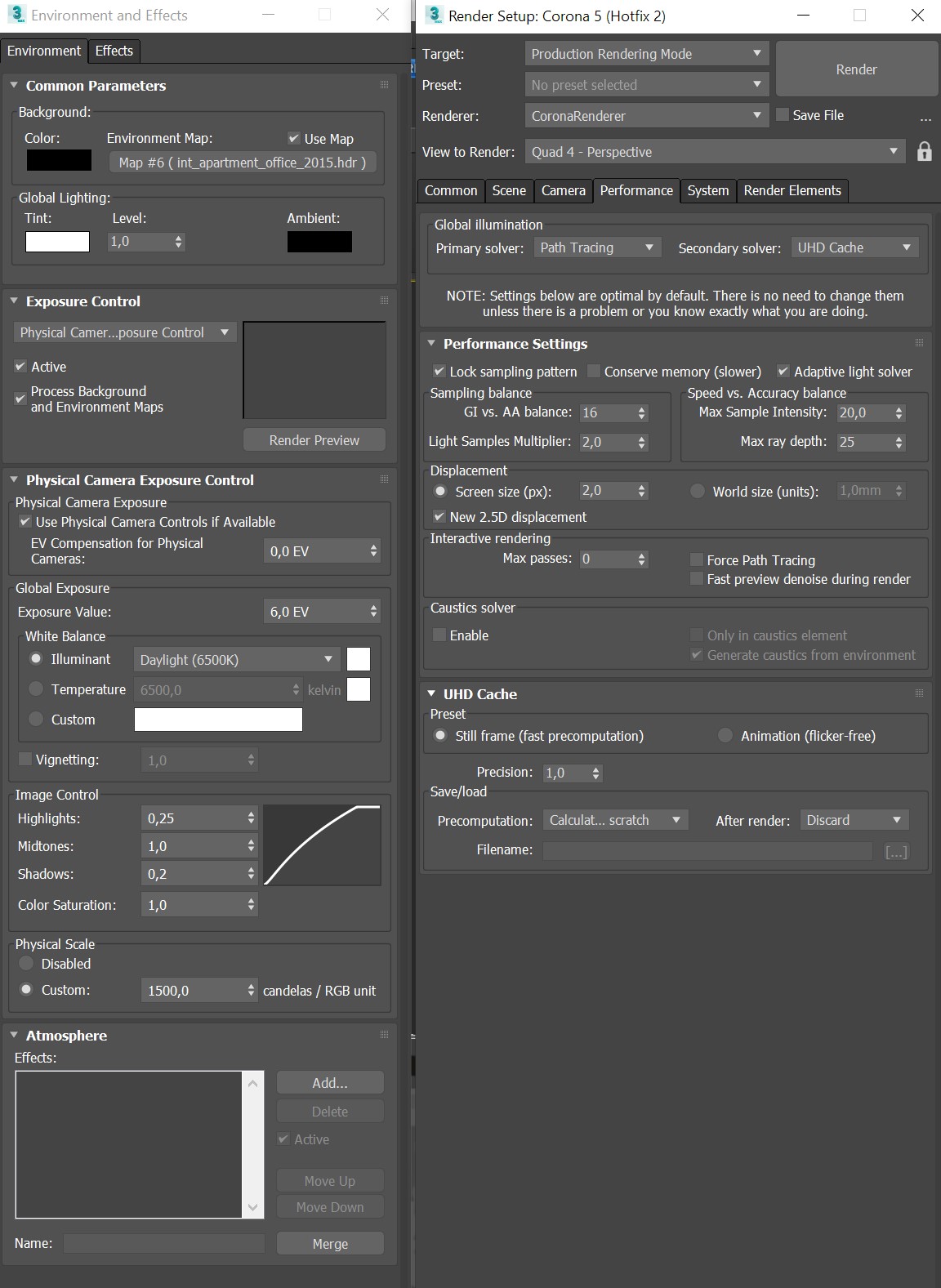The image size is (941, 1288).
Task: Click the Merge button
Action: click(330, 1243)
